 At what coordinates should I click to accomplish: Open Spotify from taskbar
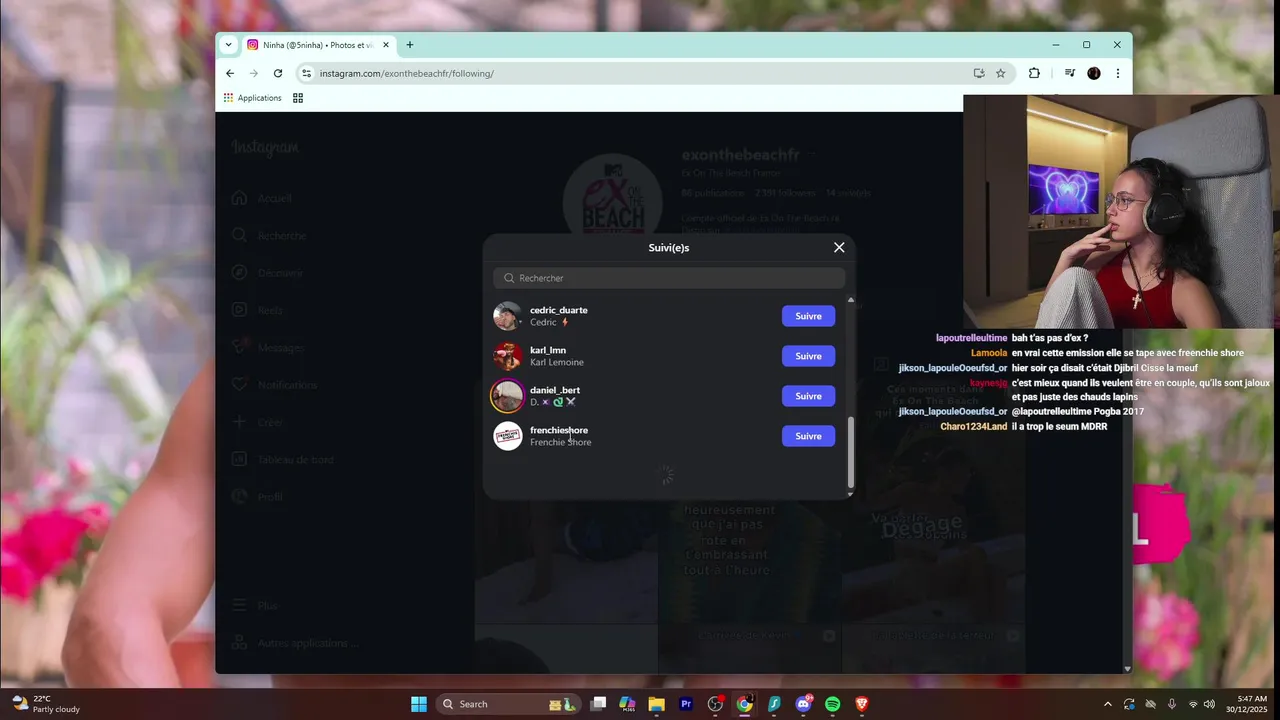click(x=833, y=704)
